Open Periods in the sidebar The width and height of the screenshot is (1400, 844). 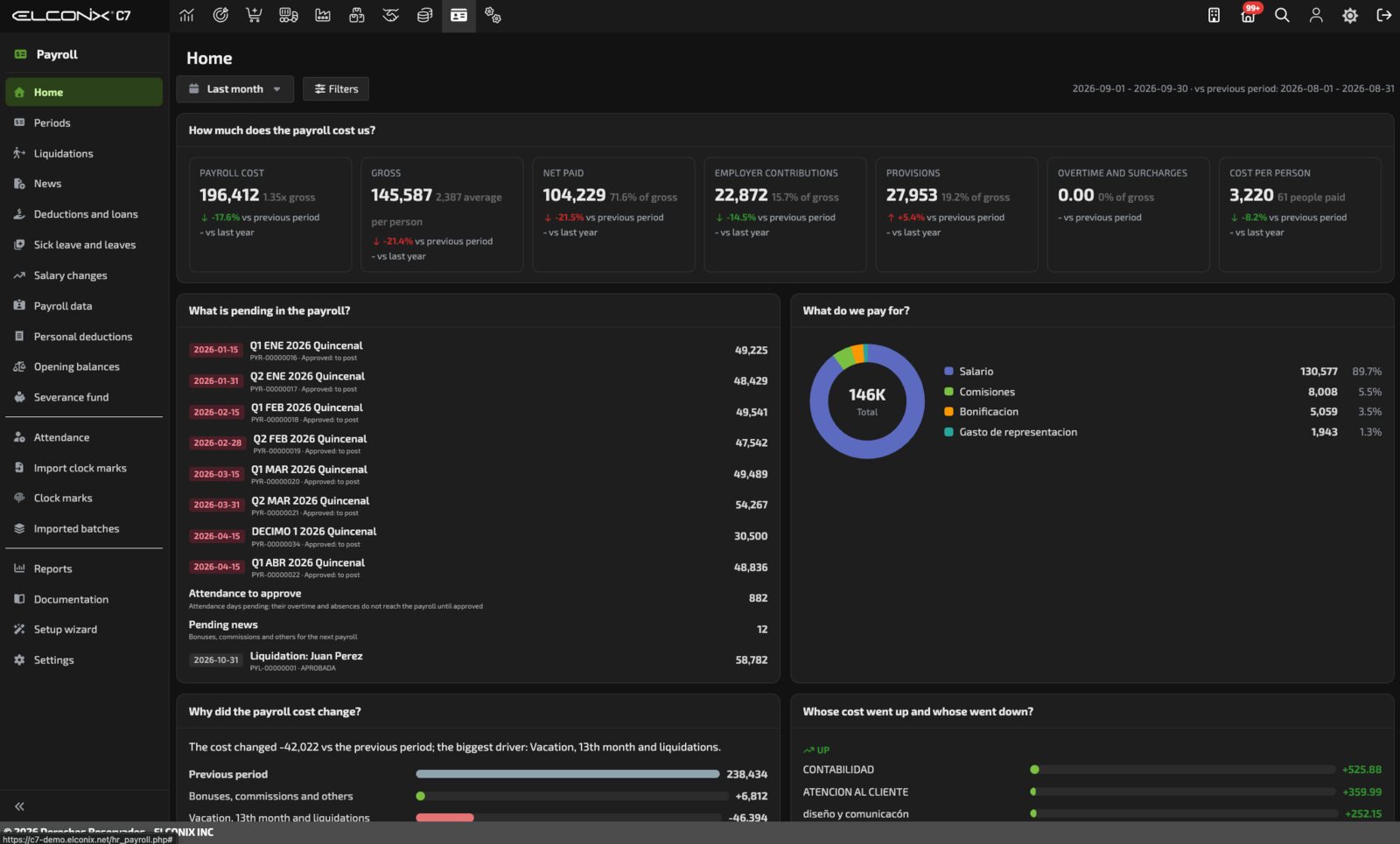[x=84, y=123]
